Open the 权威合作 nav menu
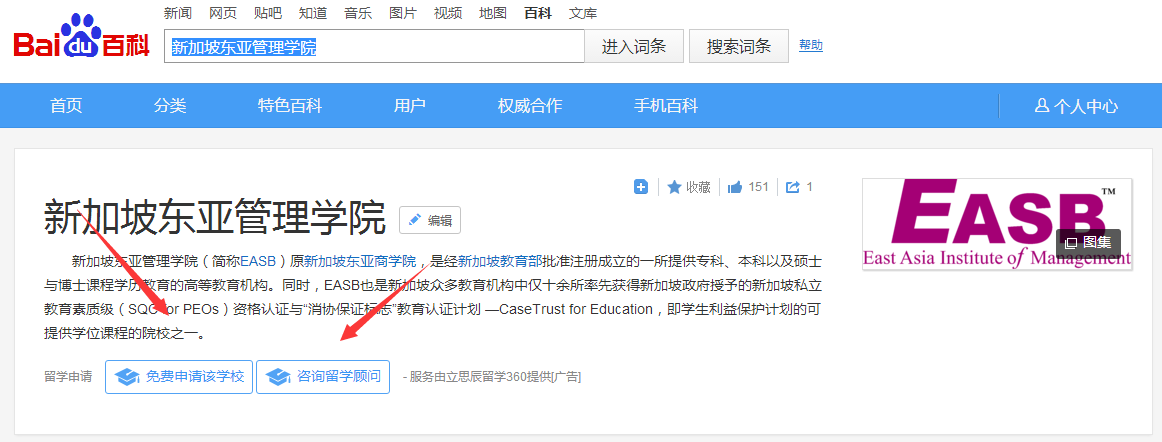This screenshot has height=442, width=1162. click(x=530, y=105)
